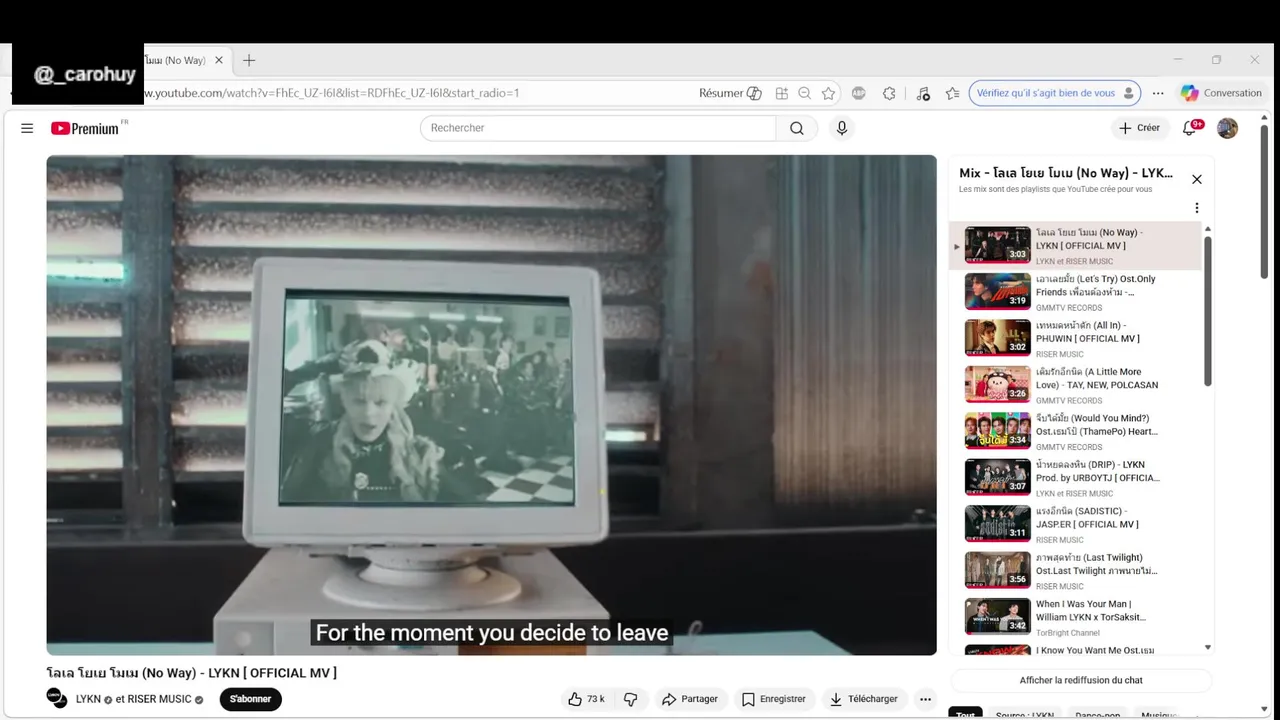Screen dimensions: 1280x720
Task: Open the notifications bell
Action: (x=1190, y=128)
